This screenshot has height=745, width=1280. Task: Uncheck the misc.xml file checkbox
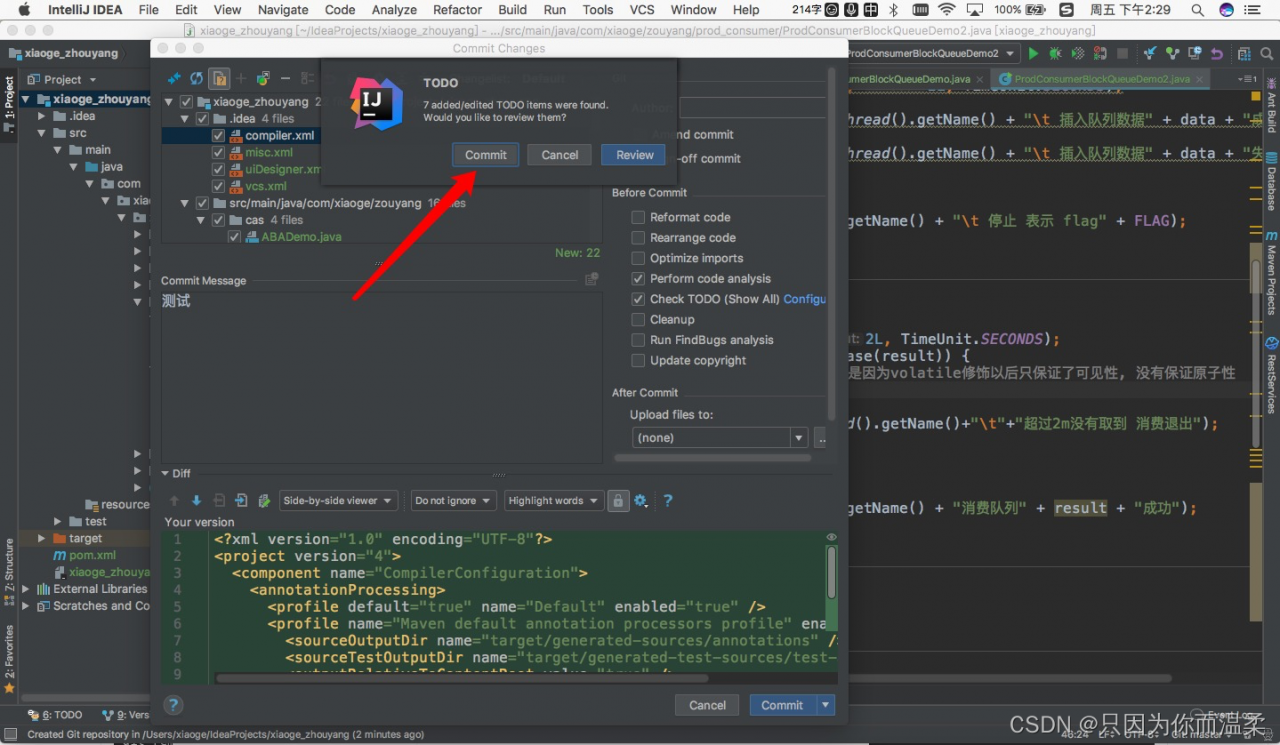click(x=218, y=153)
